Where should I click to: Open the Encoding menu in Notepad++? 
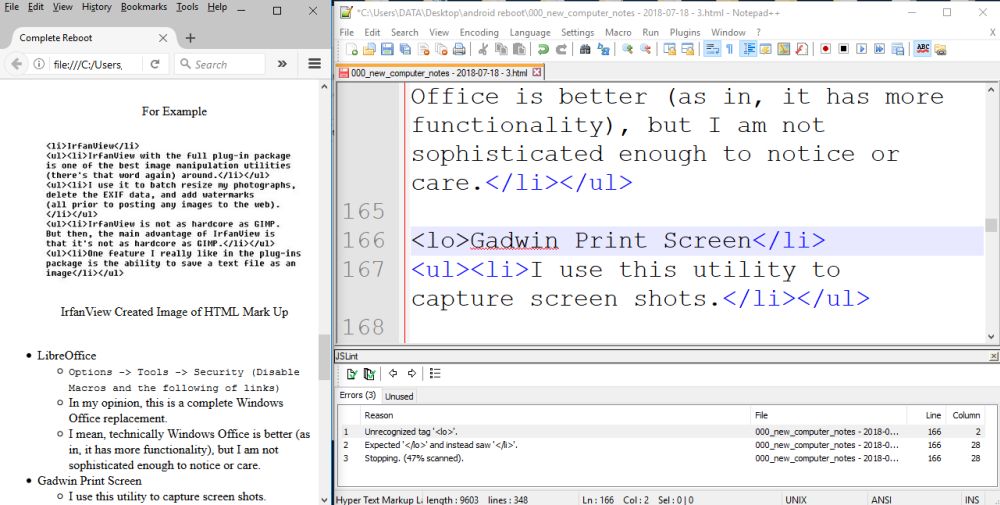click(x=479, y=32)
